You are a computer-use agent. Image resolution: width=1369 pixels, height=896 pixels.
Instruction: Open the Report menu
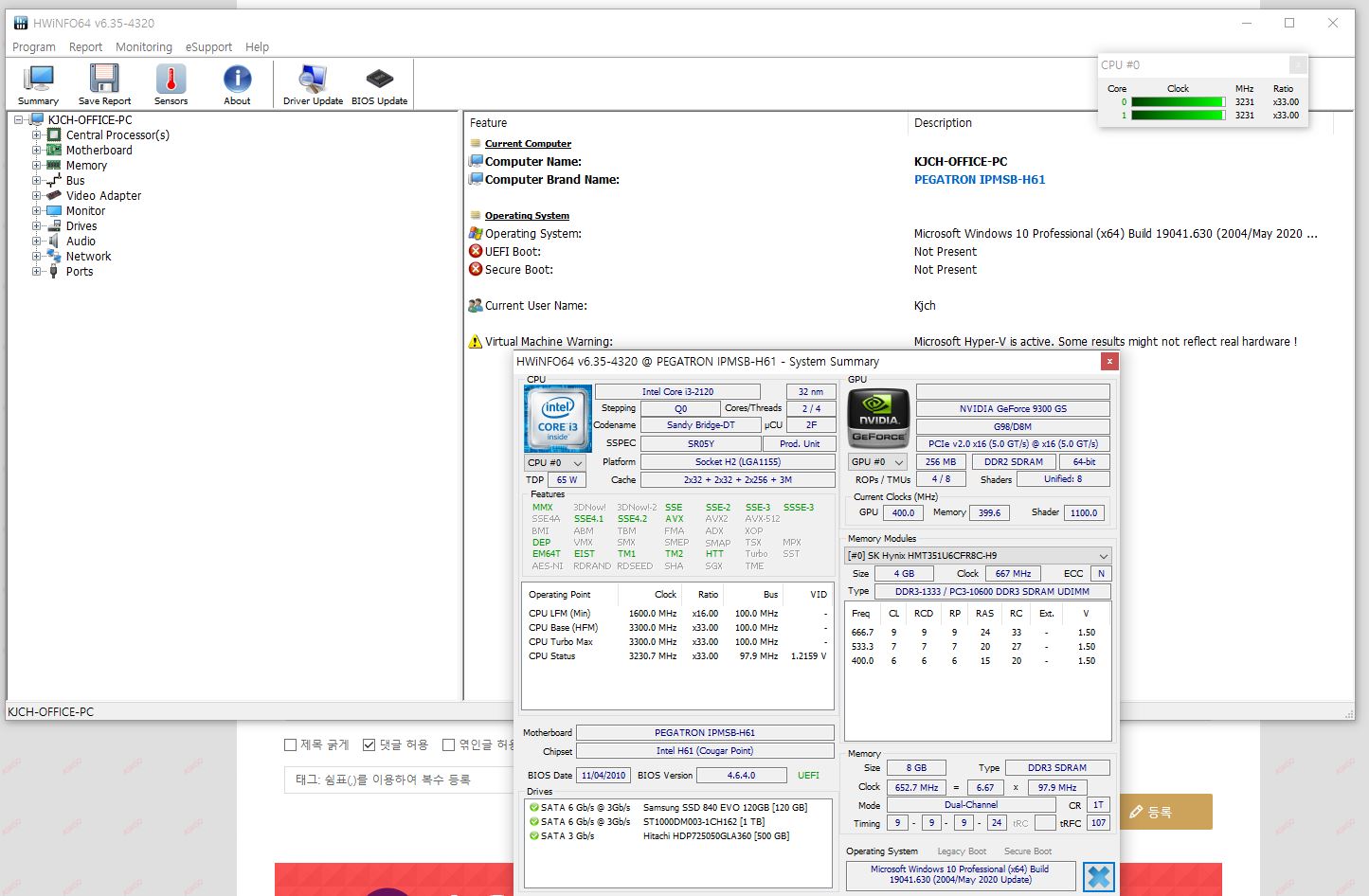pyautogui.click(x=85, y=46)
